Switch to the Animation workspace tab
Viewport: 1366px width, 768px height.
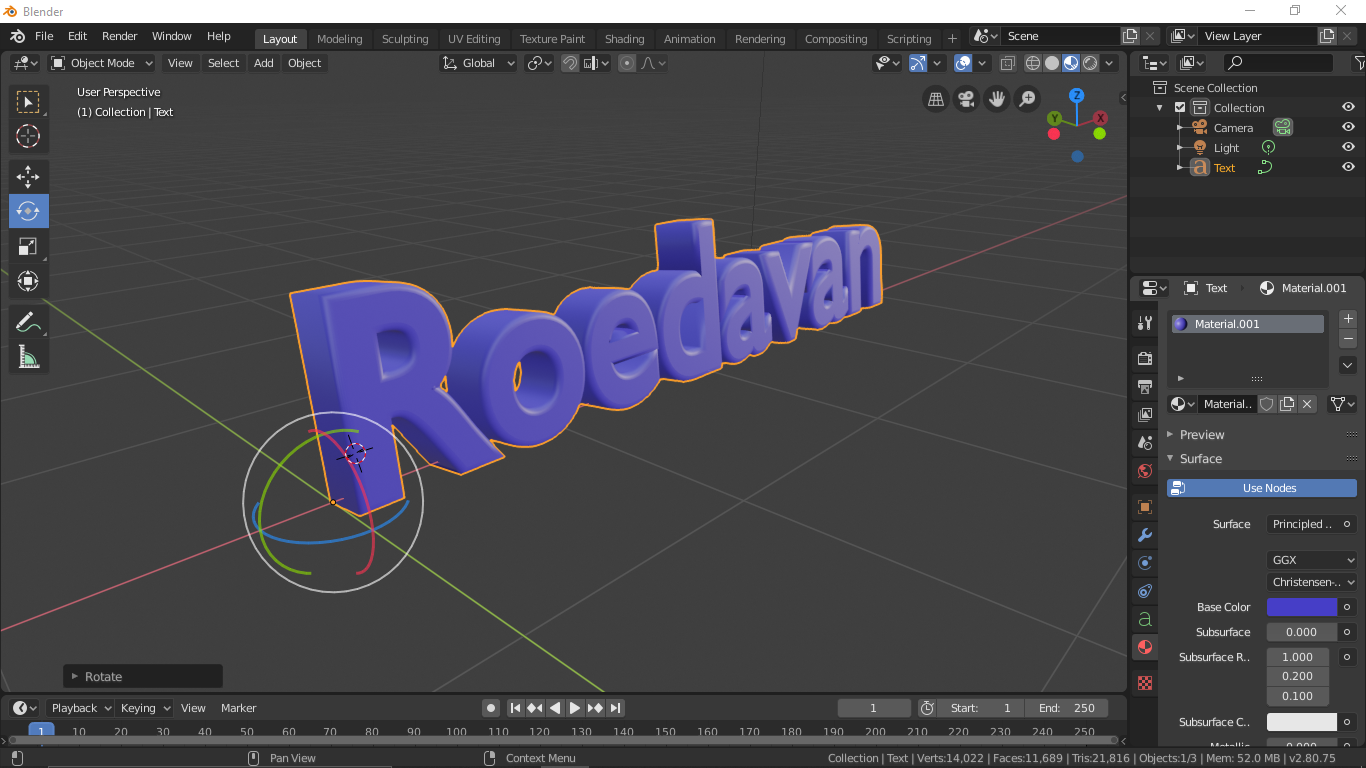(x=690, y=39)
